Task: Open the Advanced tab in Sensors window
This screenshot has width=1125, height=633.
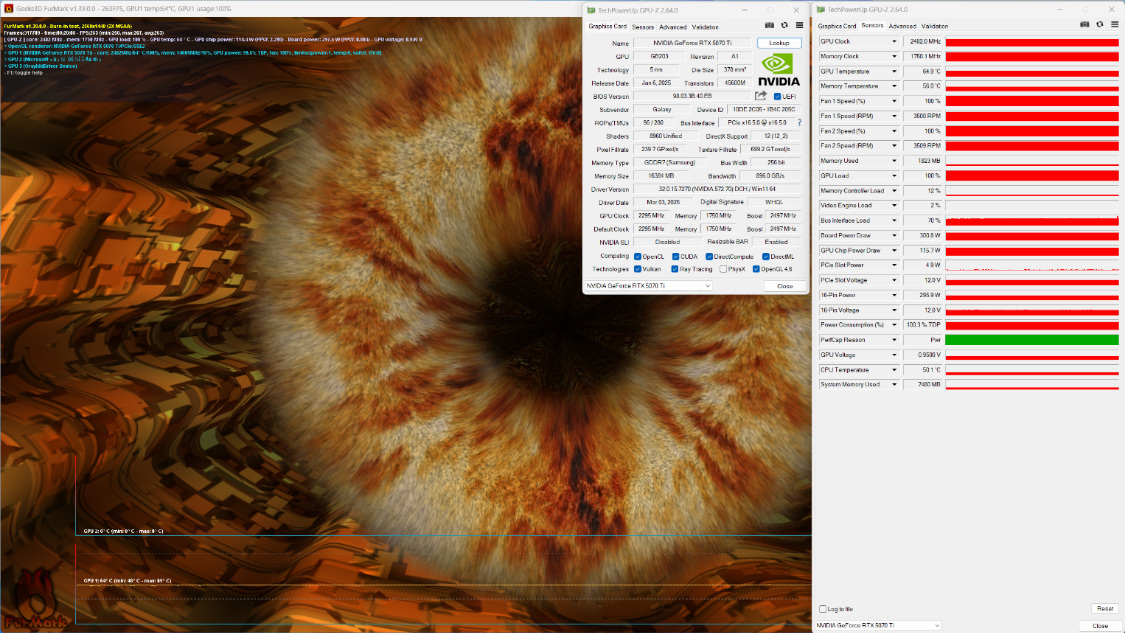Action: click(x=902, y=26)
